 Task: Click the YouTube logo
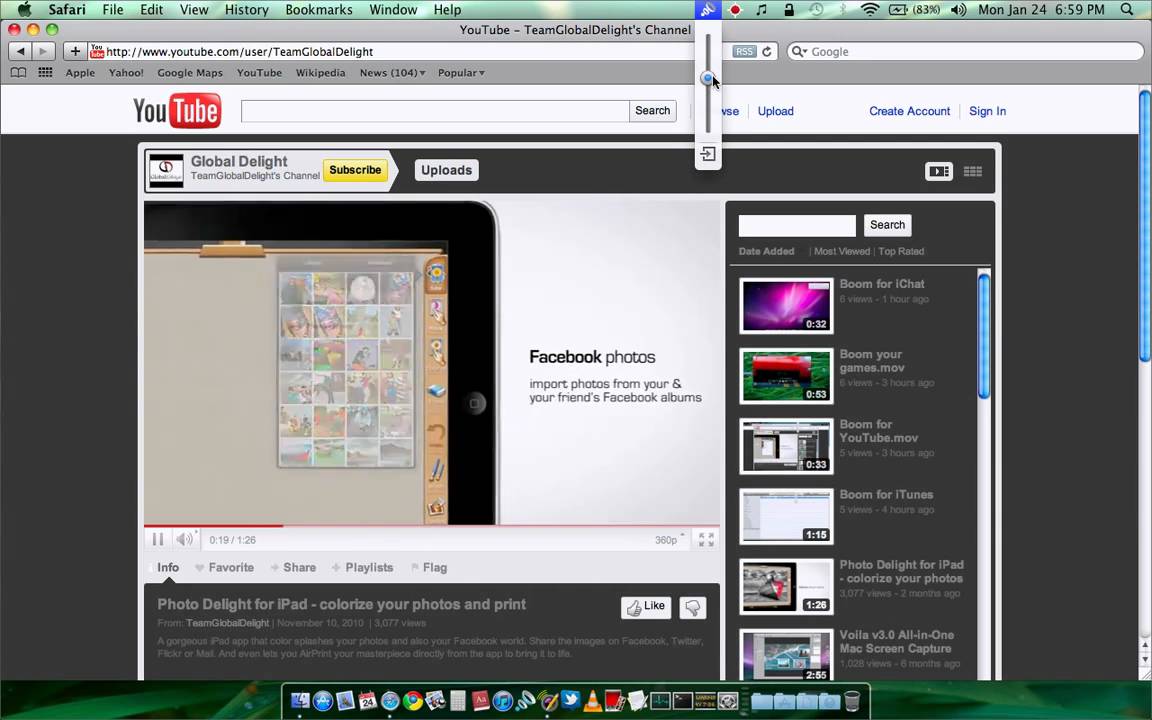[177, 110]
